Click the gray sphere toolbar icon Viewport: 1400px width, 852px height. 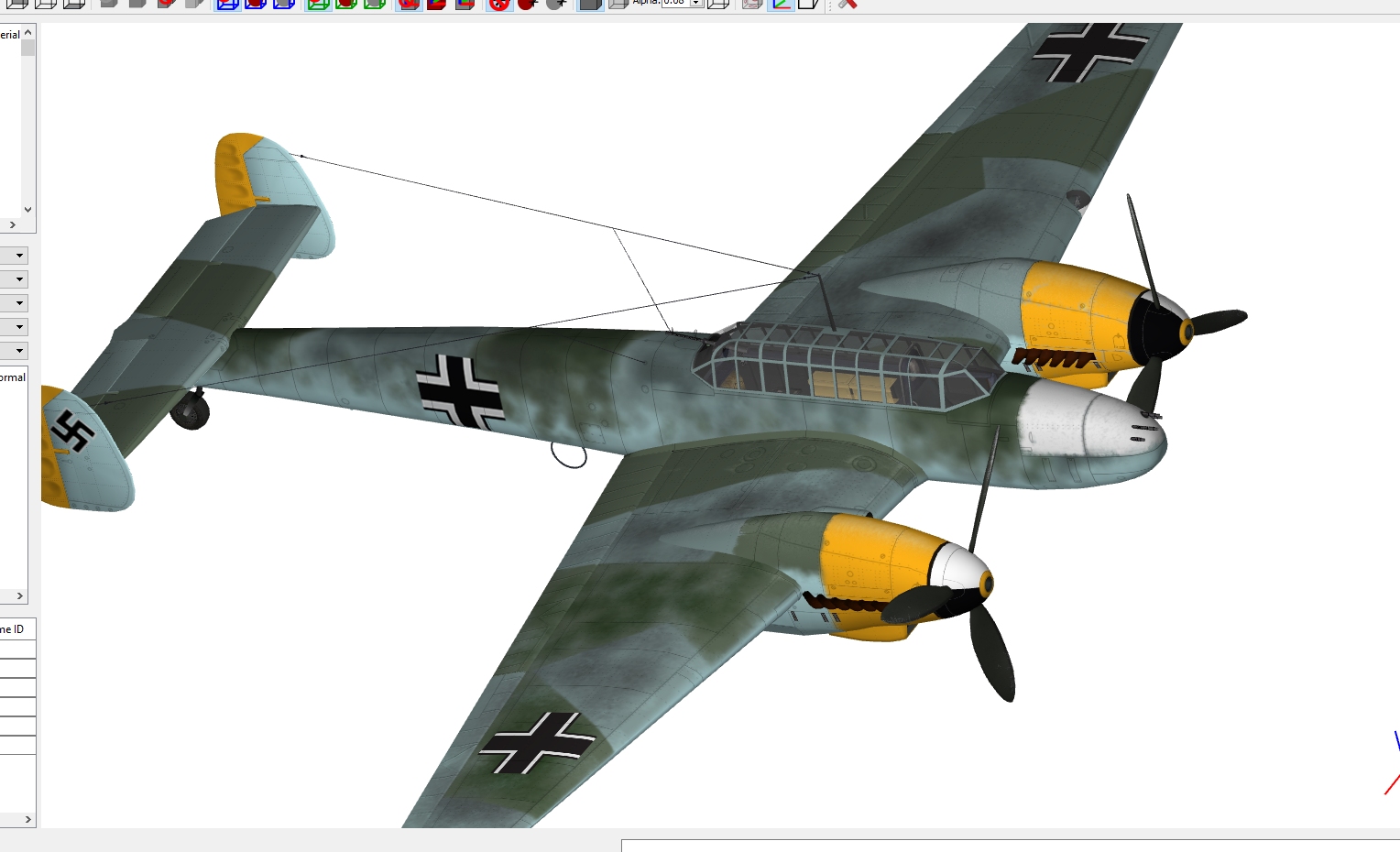pyautogui.click(x=556, y=4)
